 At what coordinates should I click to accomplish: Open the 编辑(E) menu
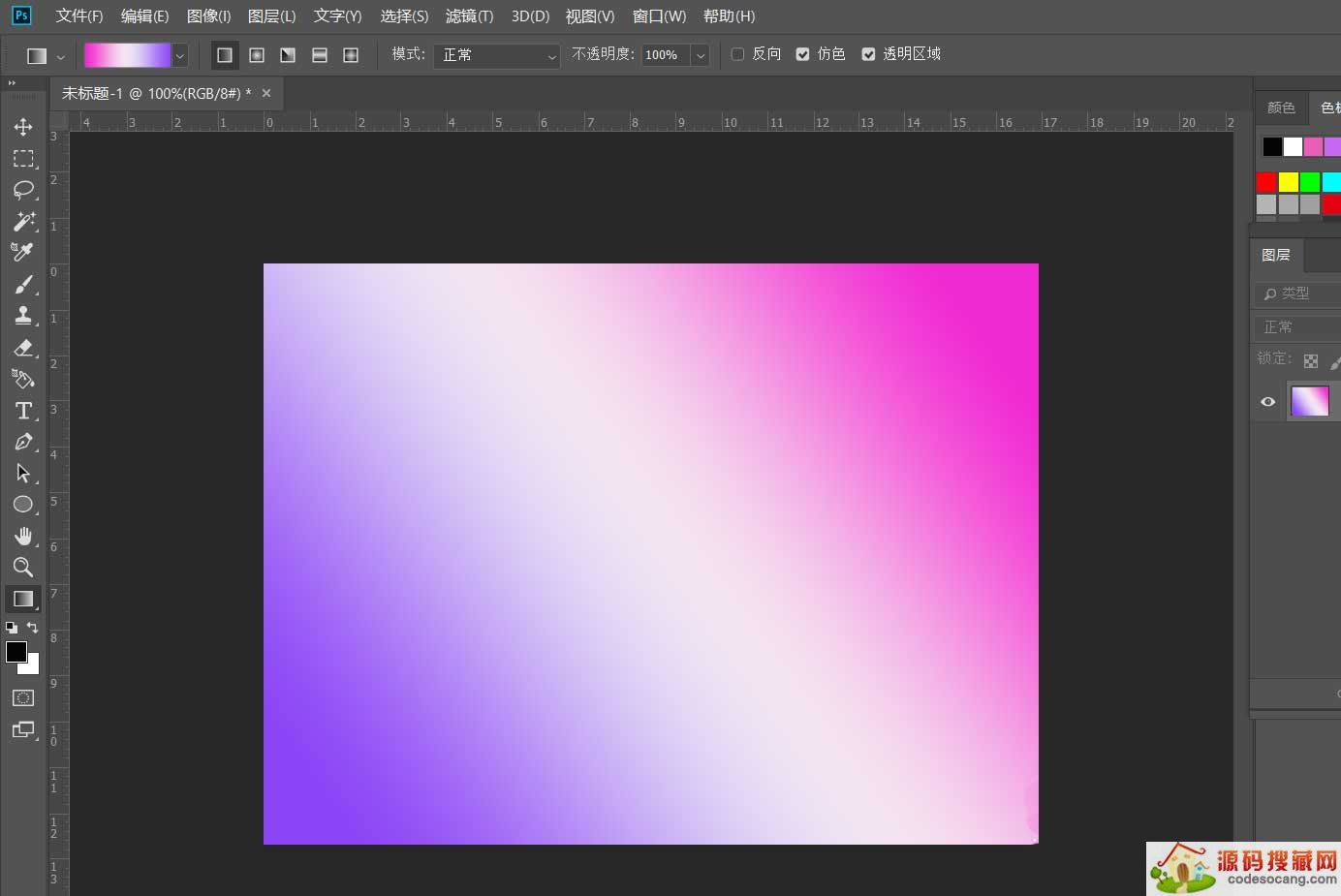click(144, 16)
